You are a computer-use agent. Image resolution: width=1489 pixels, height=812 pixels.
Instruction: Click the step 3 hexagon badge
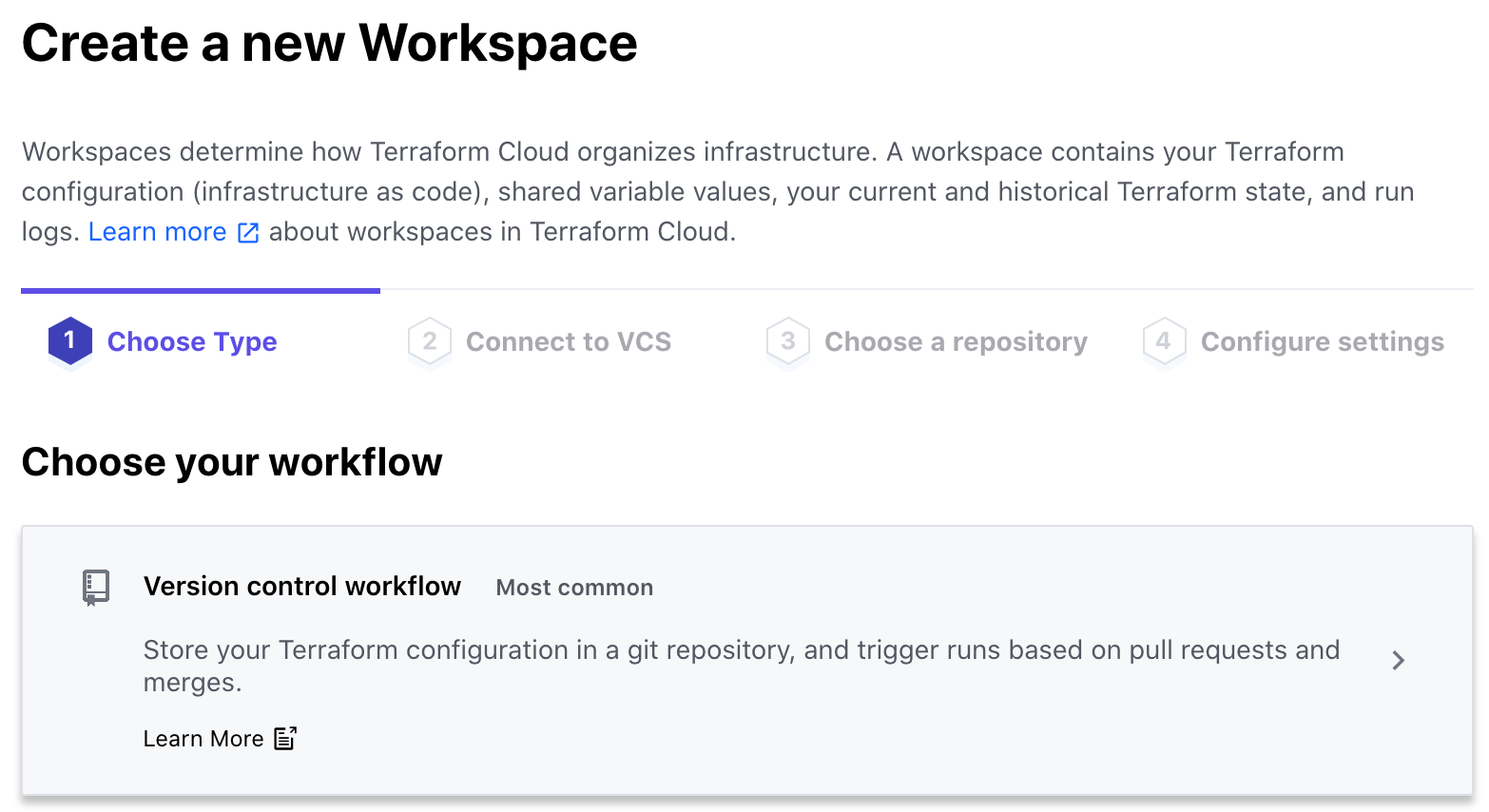[x=788, y=341]
